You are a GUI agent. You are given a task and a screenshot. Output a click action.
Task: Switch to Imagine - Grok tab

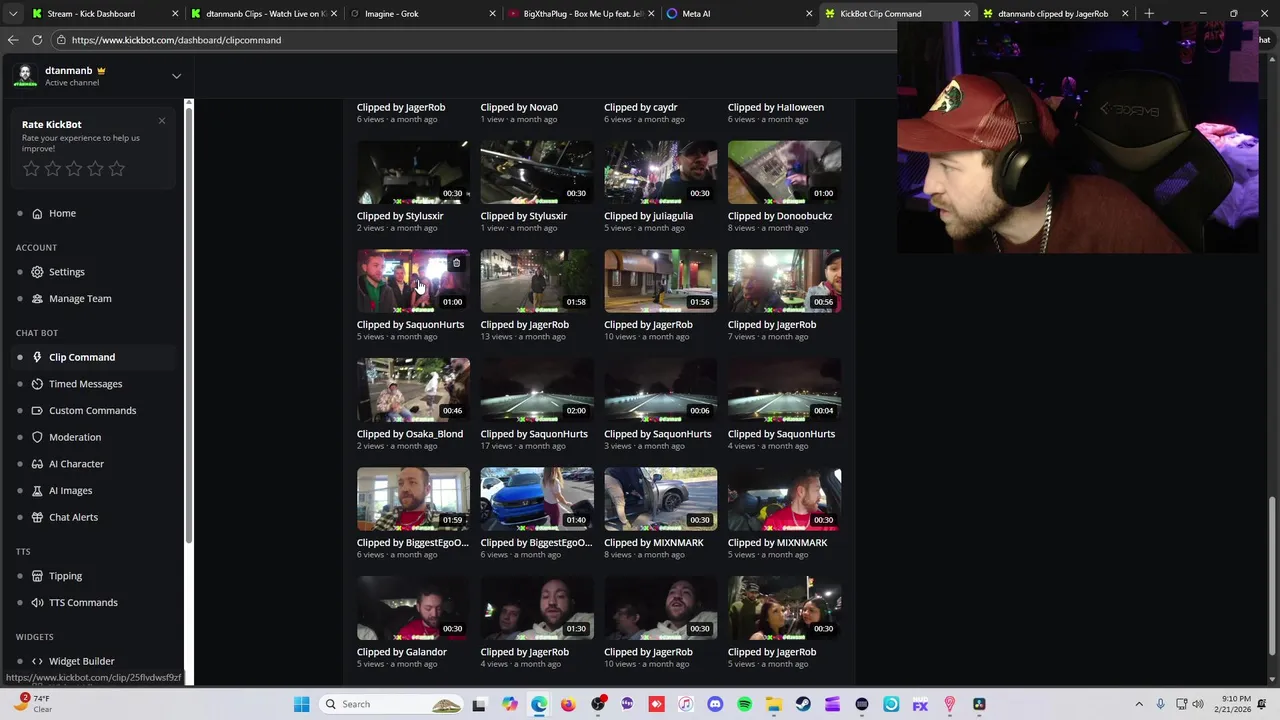[x=420, y=14]
